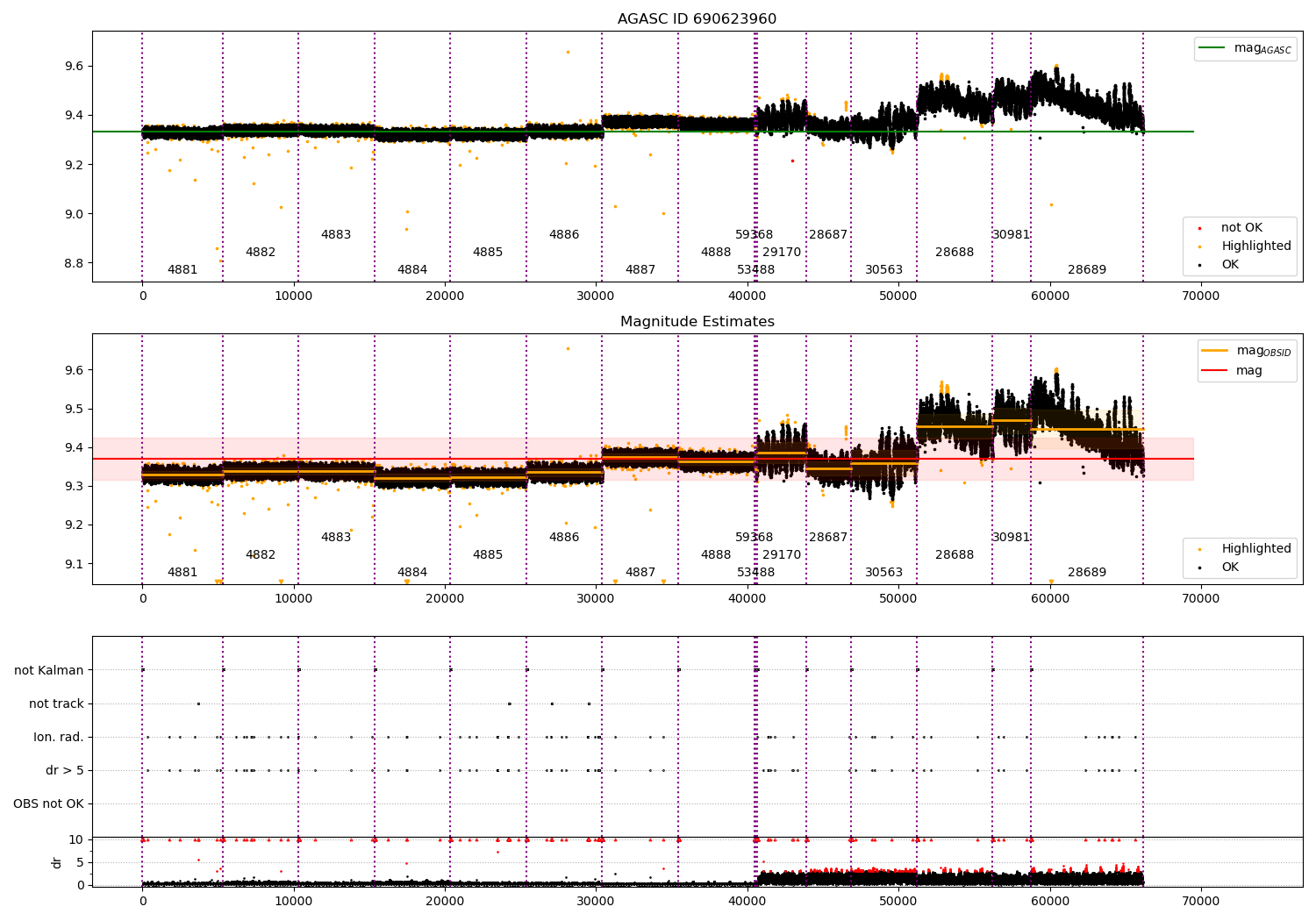1316x921 pixels.
Task: Click the 9.5 y-axis tick label
Action: pyautogui.click(x=73, y=410)
